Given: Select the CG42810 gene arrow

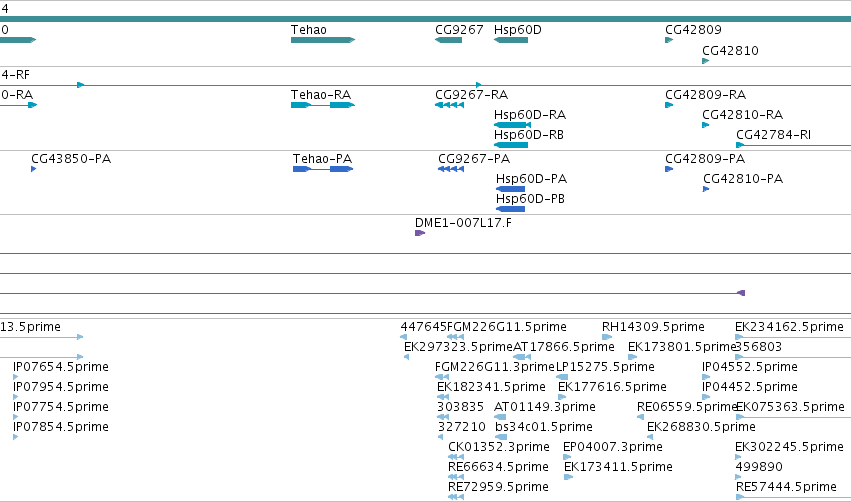Looking at the screenshot, I should point(706,61).
